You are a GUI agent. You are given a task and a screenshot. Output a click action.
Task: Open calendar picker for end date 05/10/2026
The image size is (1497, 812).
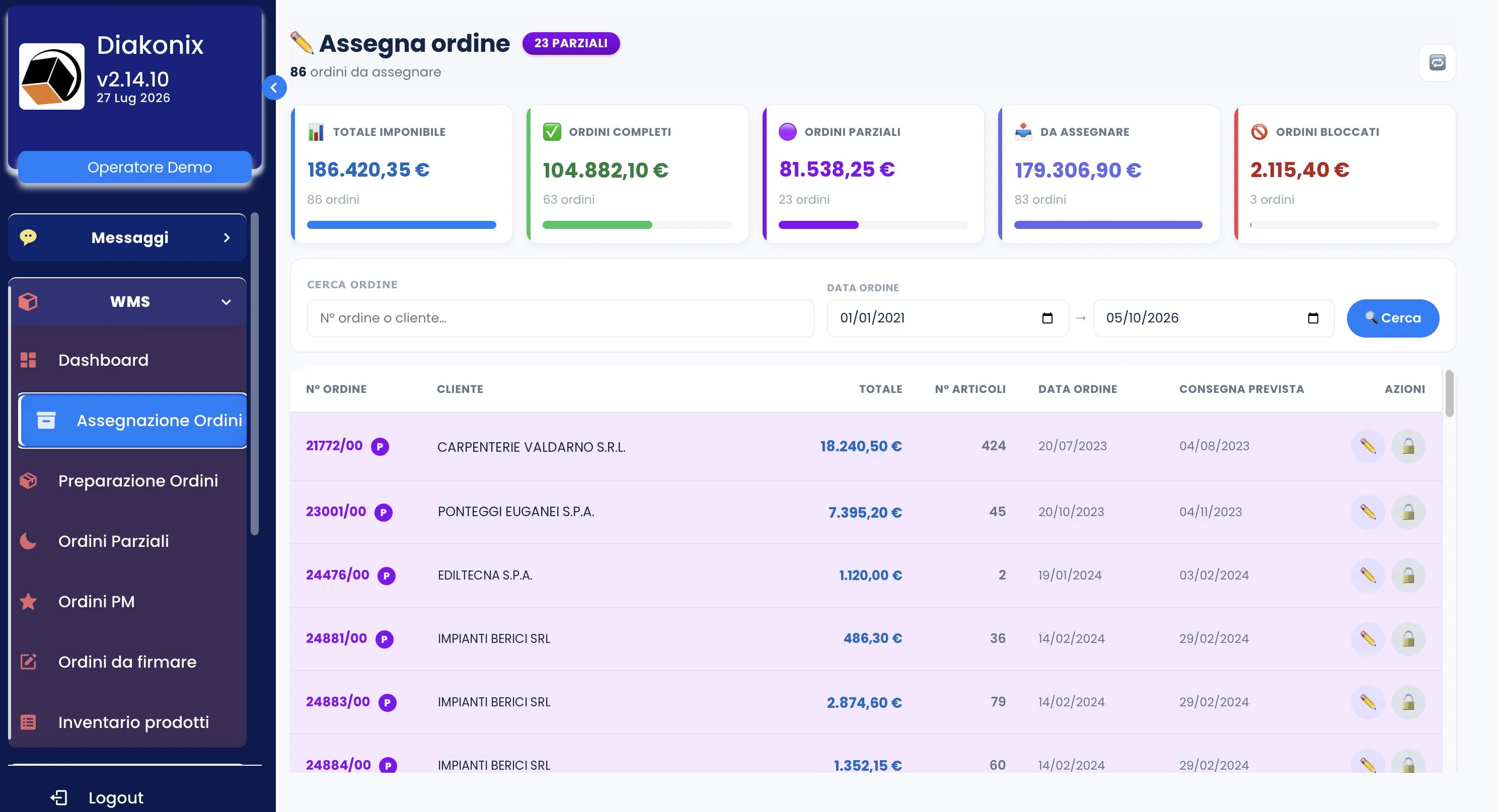coord(1313,318)
